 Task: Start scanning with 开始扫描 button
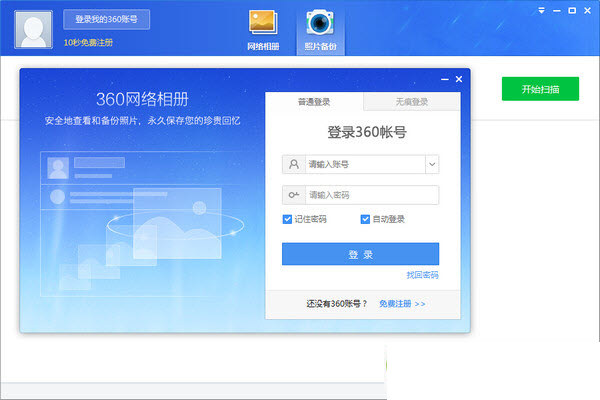[540, 89]
